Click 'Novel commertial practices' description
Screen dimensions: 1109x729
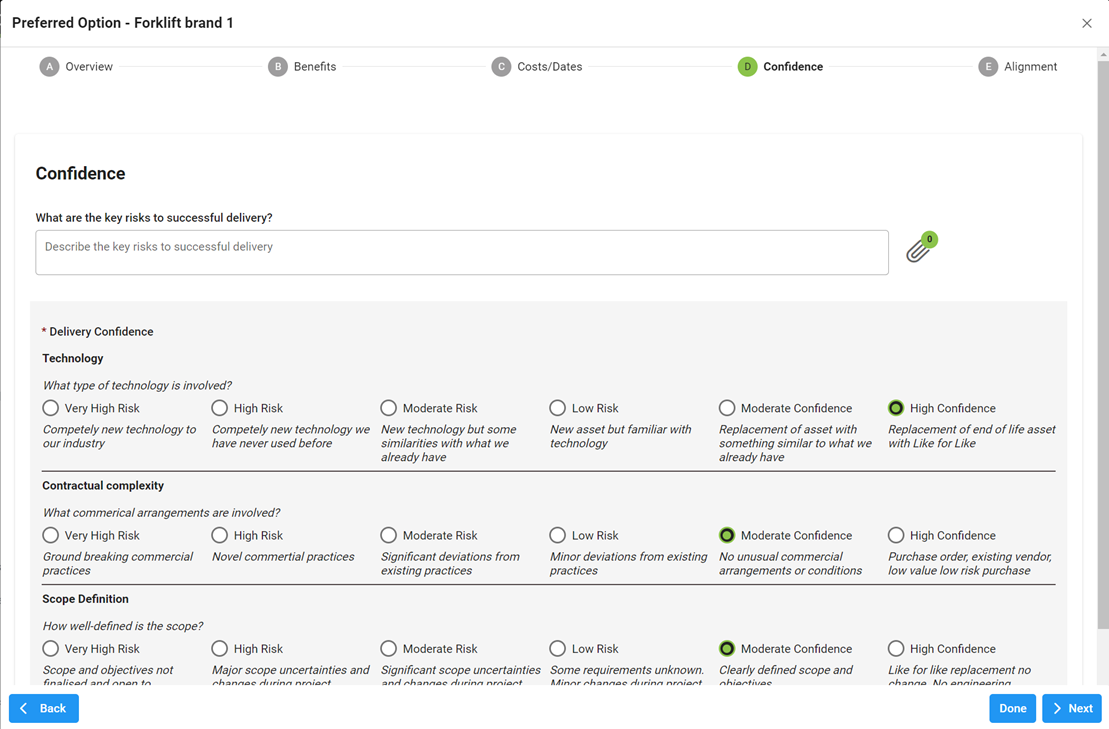[283, 556]
